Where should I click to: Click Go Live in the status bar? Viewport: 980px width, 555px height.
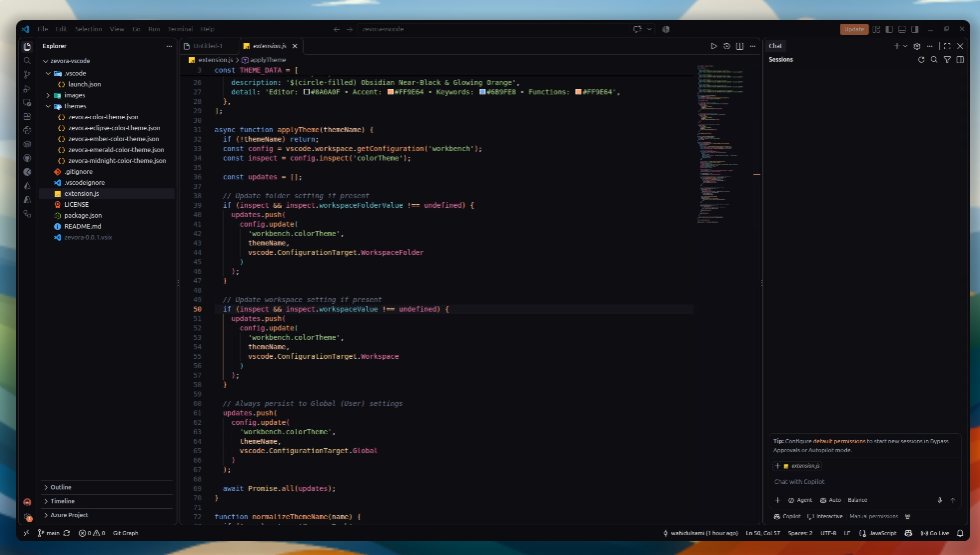tap(935, 533)
